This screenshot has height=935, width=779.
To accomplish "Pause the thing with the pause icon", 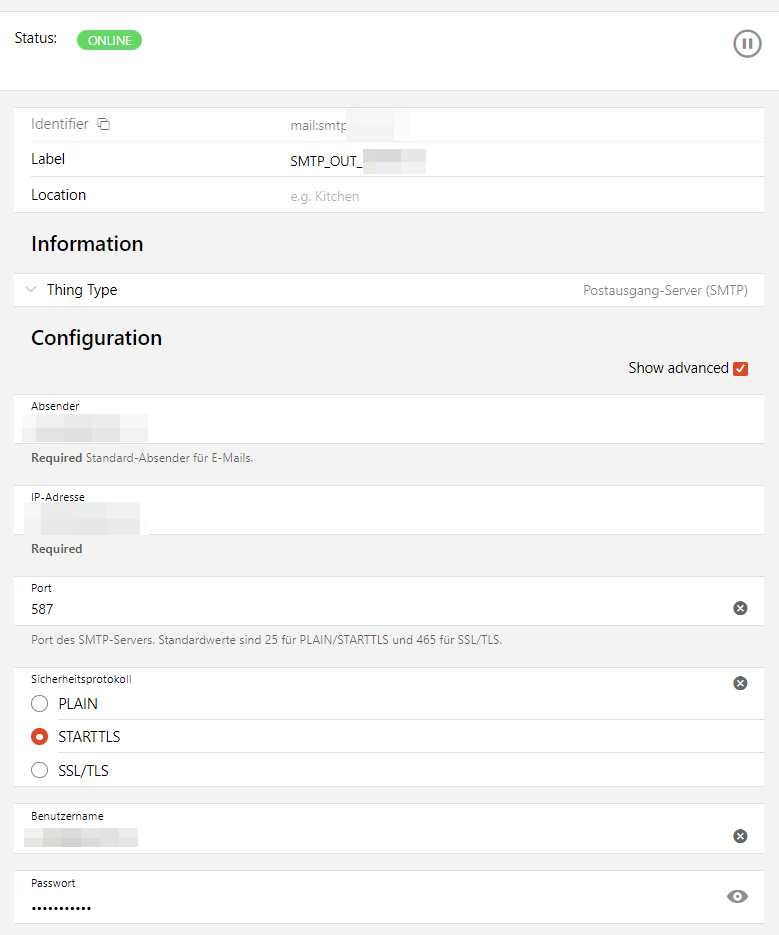I will click(747, 44).
